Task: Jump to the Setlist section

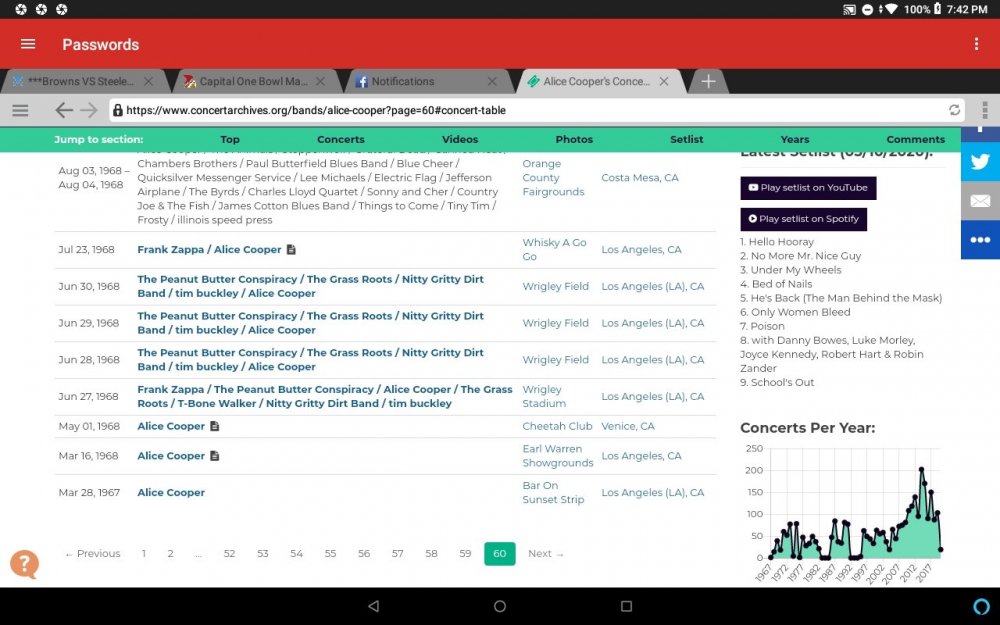Action: point(686,139)
